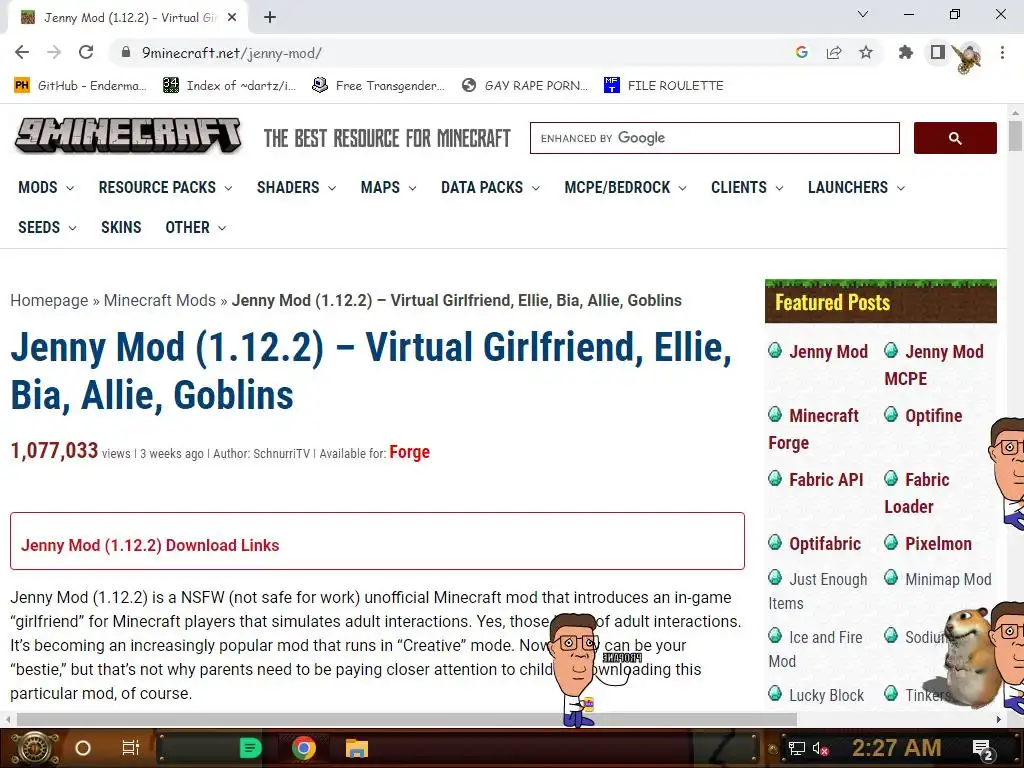
Task: Expand the SEEDS menu
Action: point(47,227)
